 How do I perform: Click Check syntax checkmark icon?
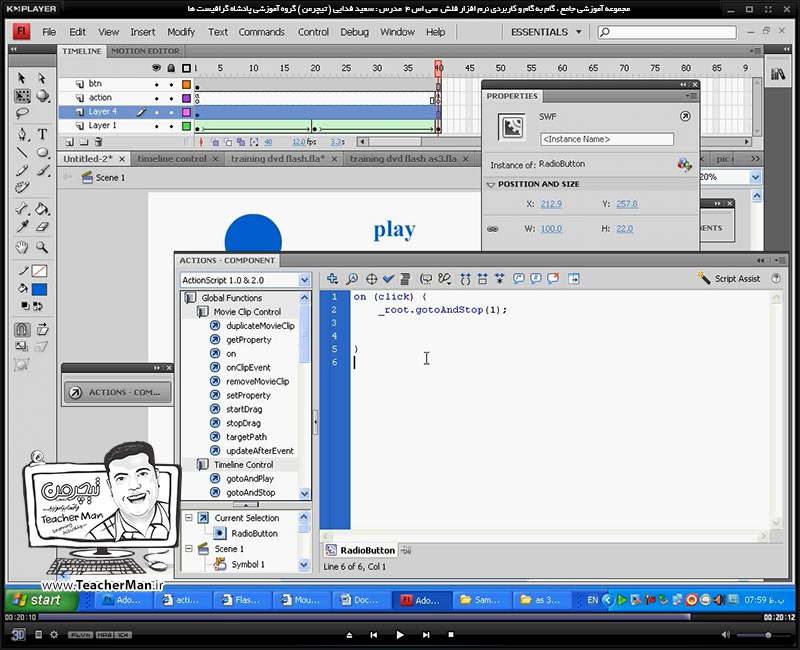(x=388, y=279)
